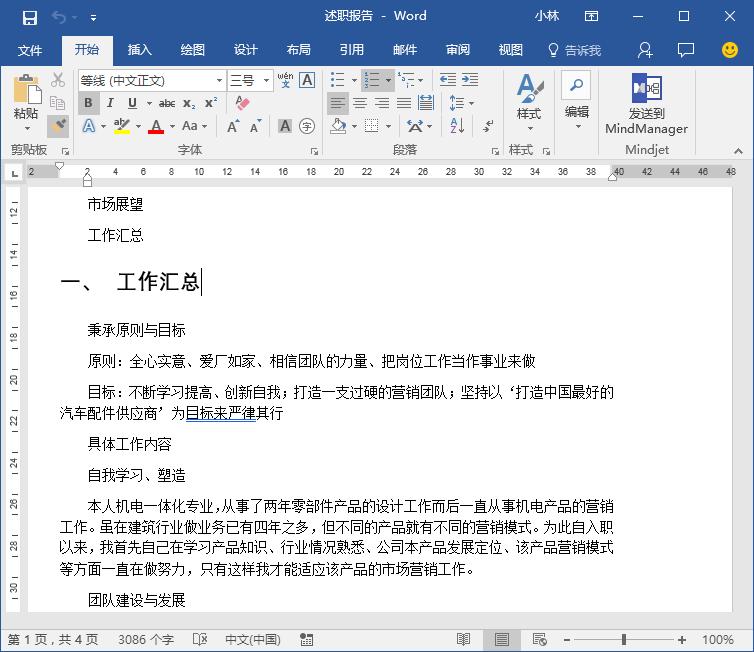Move the zoom slider handle

(624, 639)
